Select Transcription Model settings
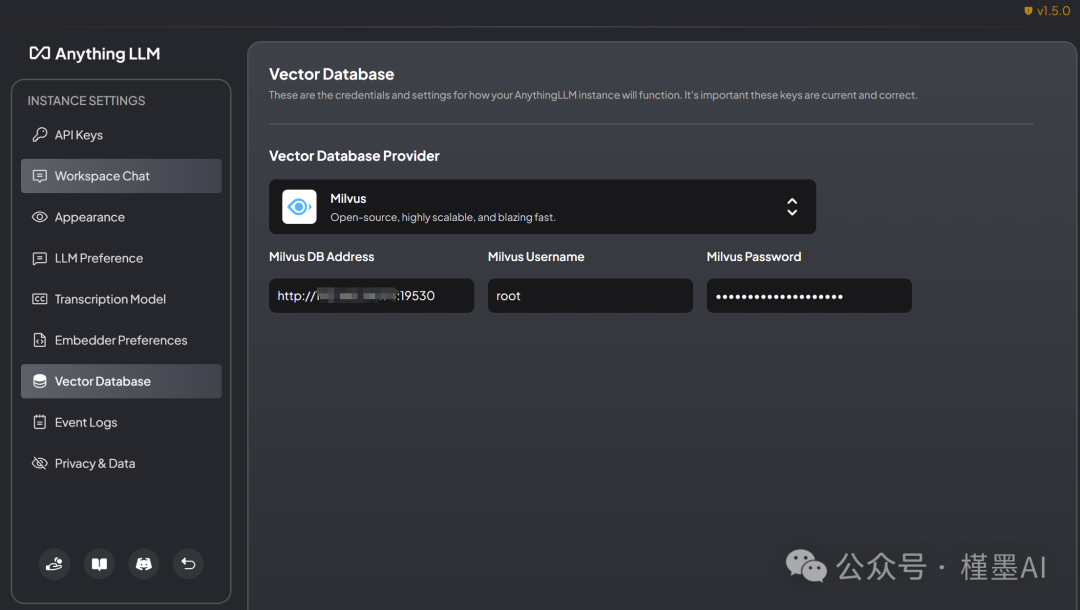Viewport: 1080px width, 610px height. click(x=121, y=299)
